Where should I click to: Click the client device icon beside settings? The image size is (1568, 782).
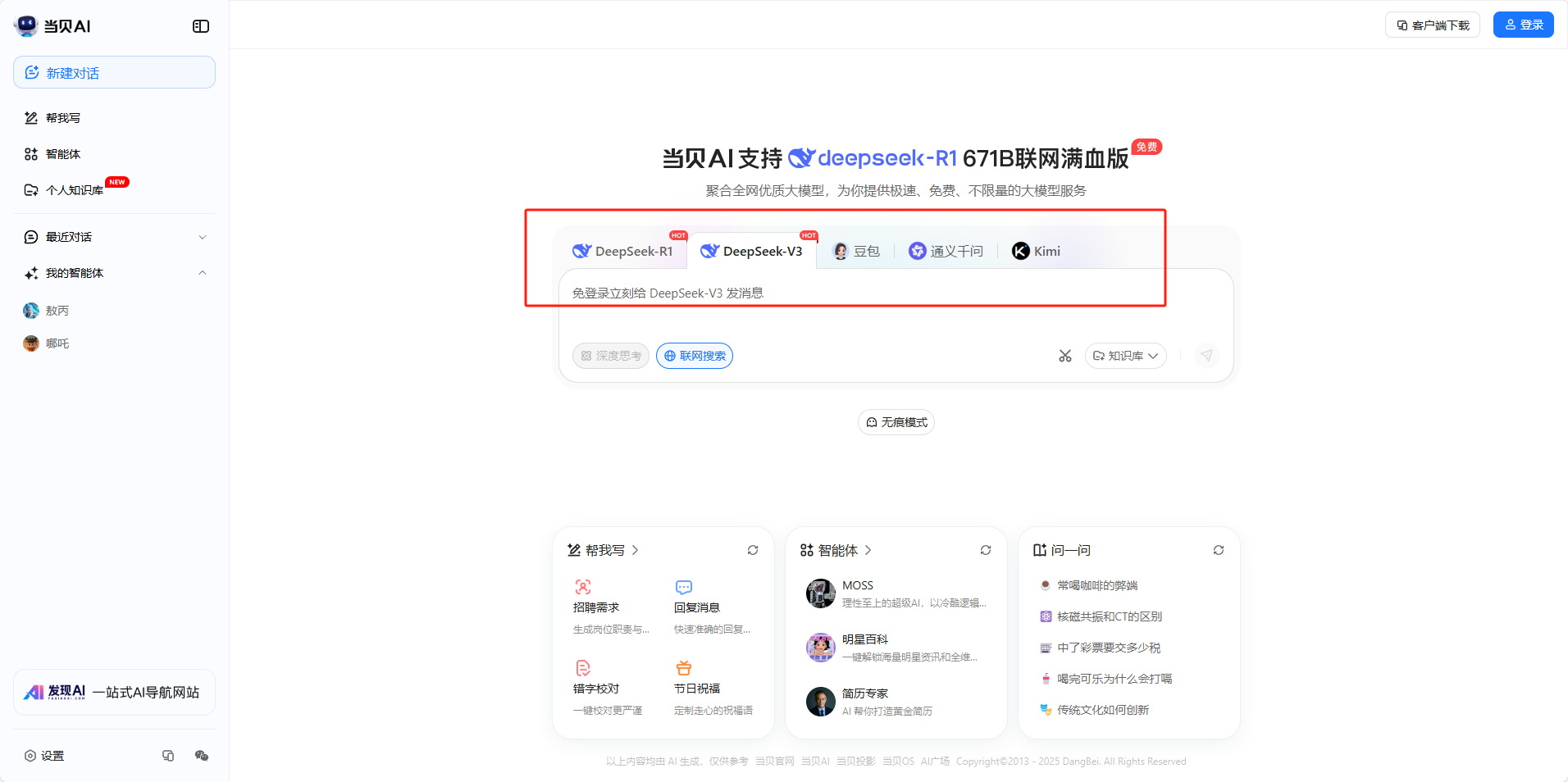tap(168, 756)
